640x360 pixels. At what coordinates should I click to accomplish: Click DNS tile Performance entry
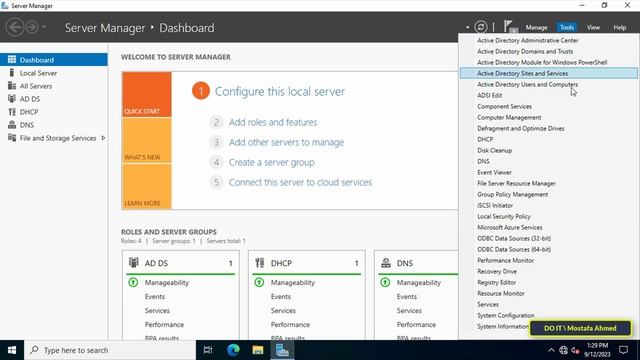pyautogui.click(x=416, y=324)
